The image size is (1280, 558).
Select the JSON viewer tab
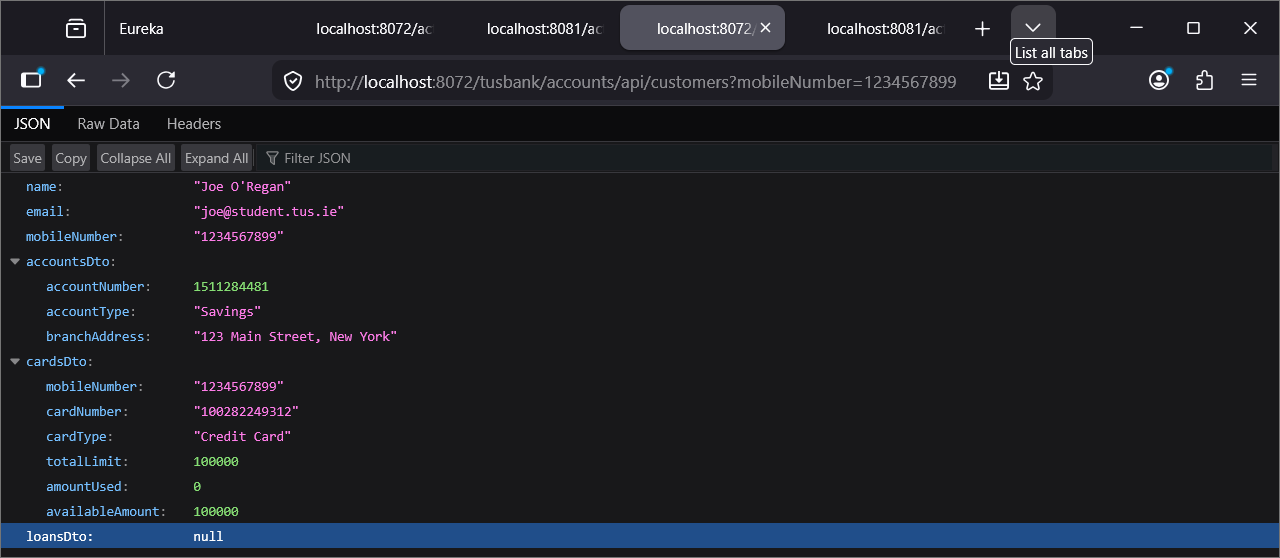point(32,124)
